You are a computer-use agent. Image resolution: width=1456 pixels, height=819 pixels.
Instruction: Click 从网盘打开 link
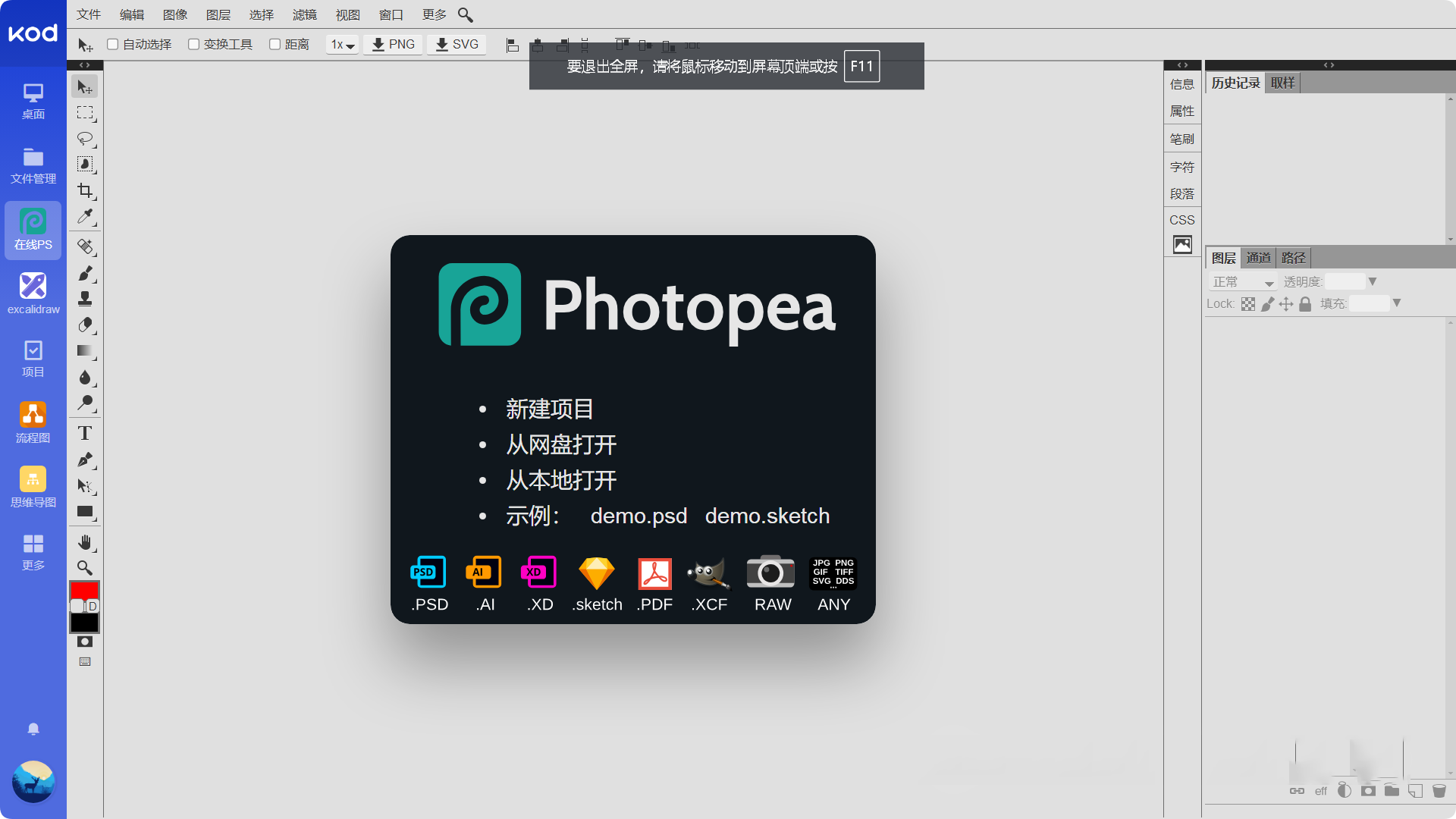pos(561,445)
